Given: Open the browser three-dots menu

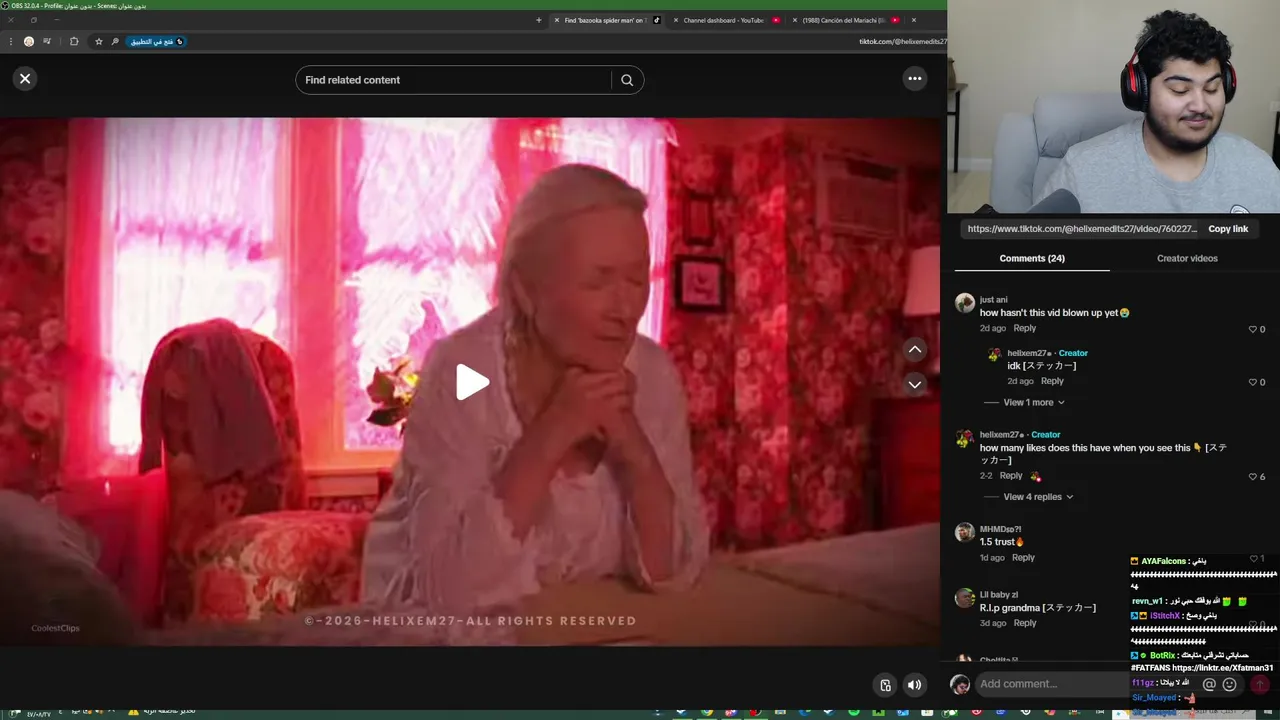Looking at the screenshot, I should 10,41.
